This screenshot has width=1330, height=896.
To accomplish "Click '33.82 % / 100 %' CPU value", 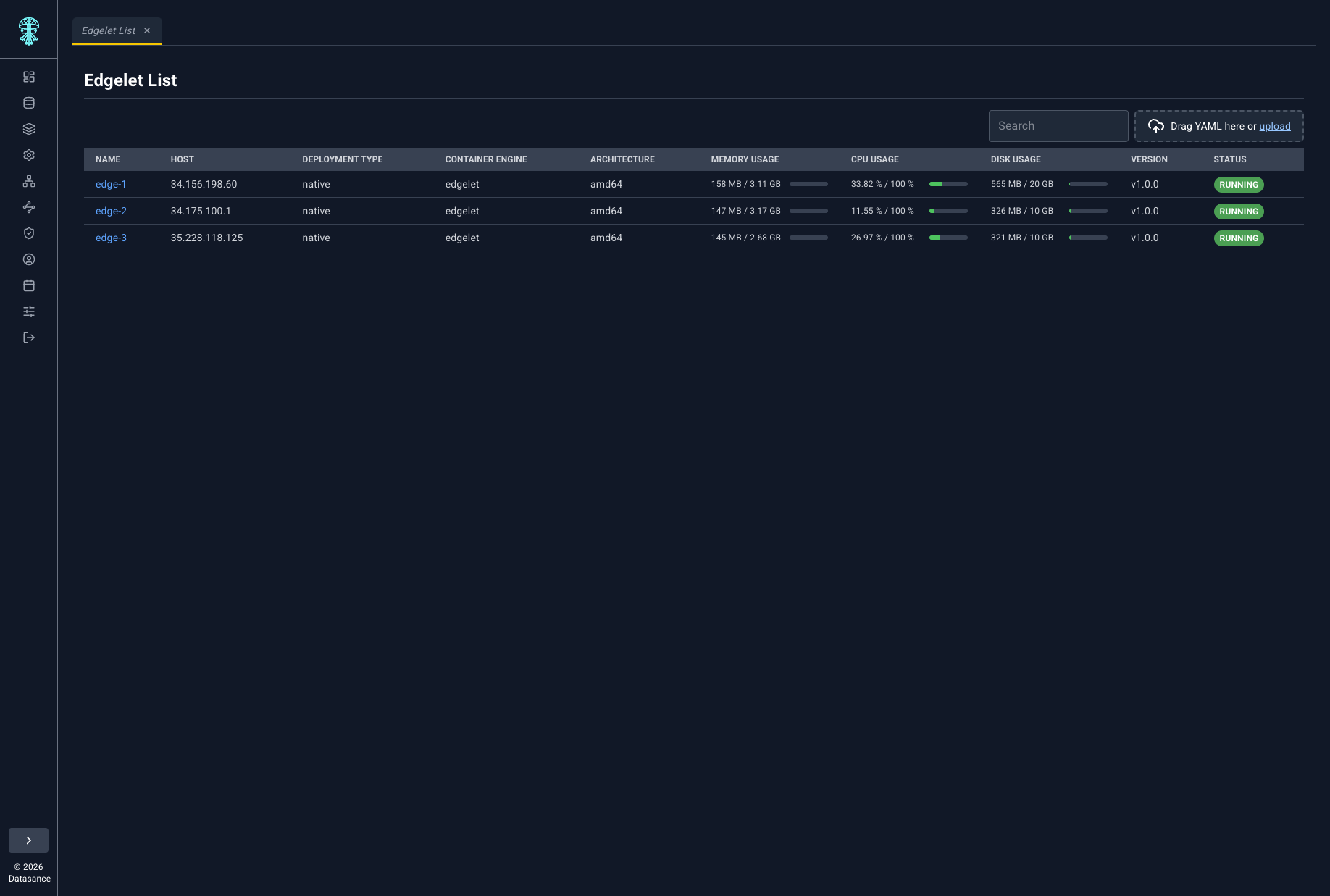I will point(882,184).
